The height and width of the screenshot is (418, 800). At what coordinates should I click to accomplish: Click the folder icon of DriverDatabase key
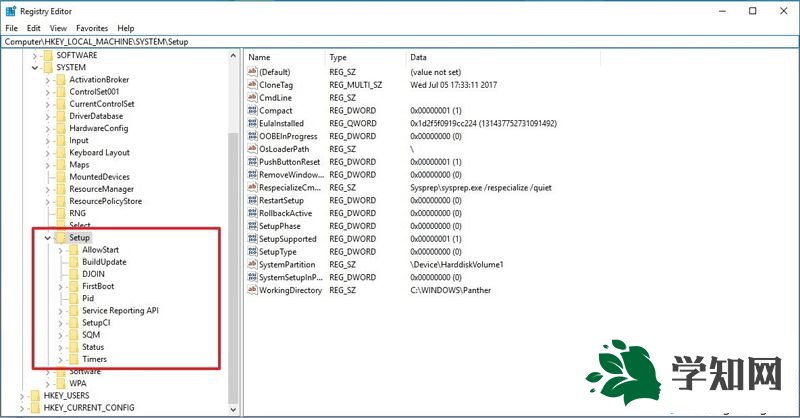coord(61,116)
